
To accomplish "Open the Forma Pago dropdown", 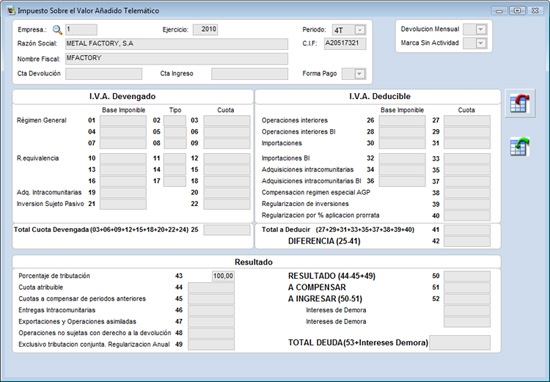I will click(359, 74).
